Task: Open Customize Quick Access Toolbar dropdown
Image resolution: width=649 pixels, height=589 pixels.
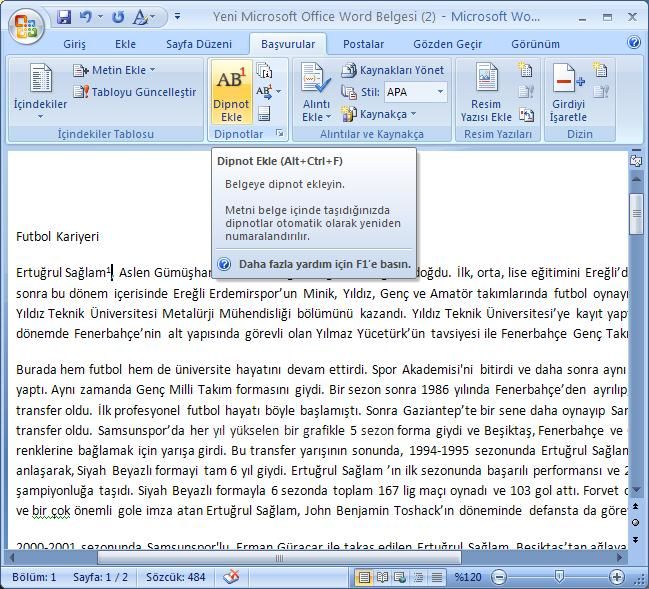Action: (x=177, y=17)
